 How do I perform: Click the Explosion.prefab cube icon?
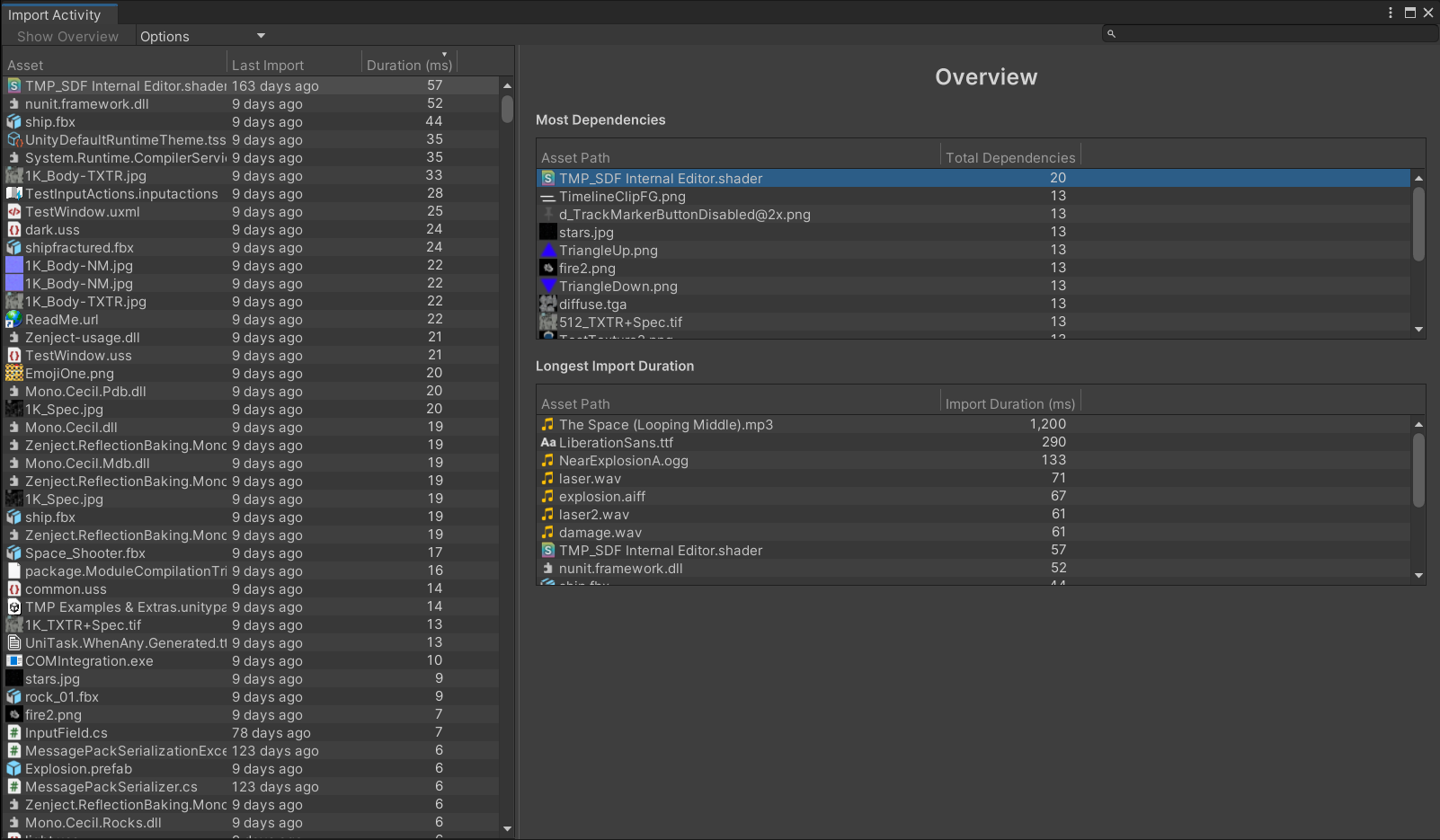pyautogui.click(x=14, y=769)
